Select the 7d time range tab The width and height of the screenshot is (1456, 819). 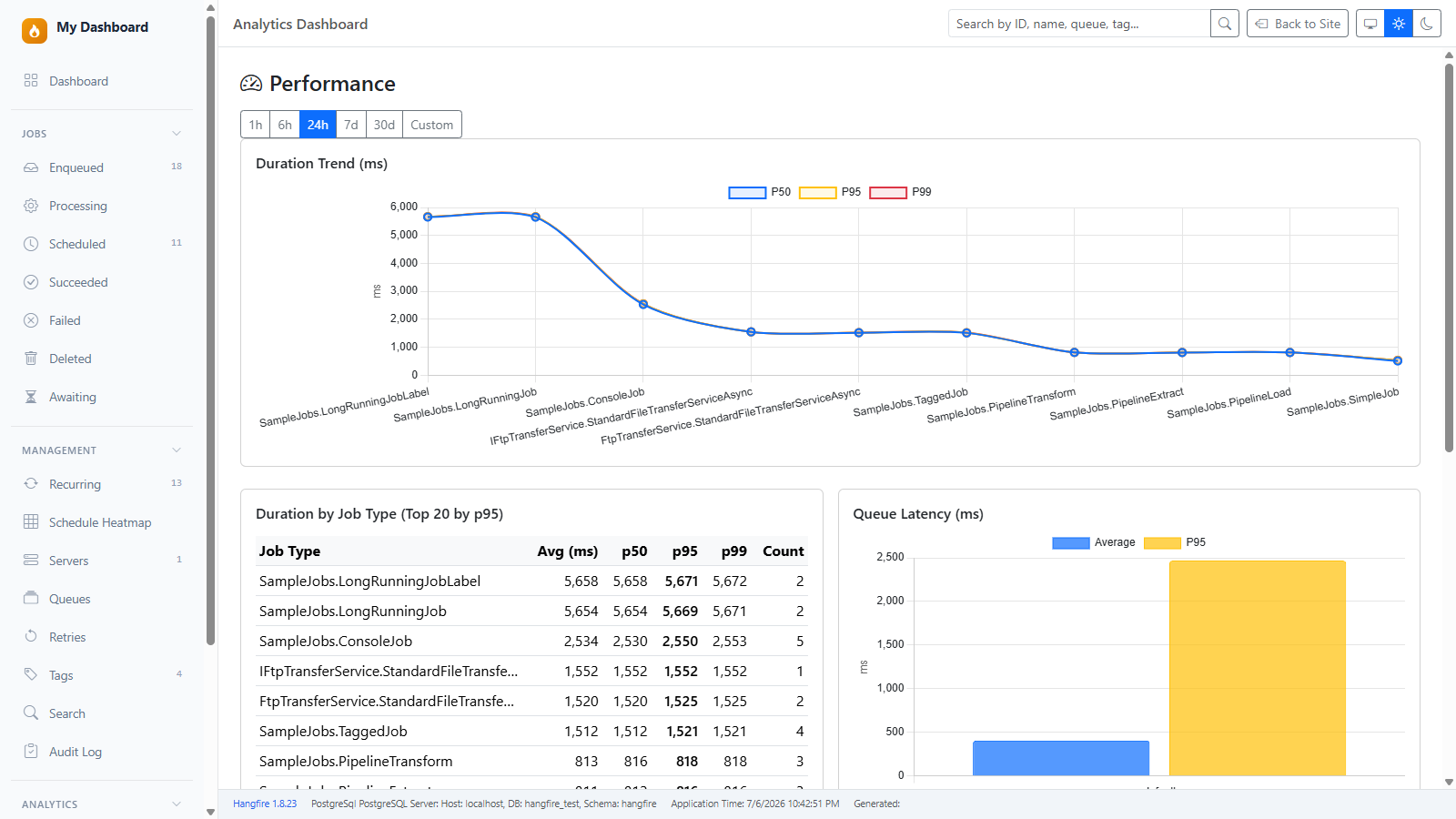pyautogui.click(x=351, y=125)
